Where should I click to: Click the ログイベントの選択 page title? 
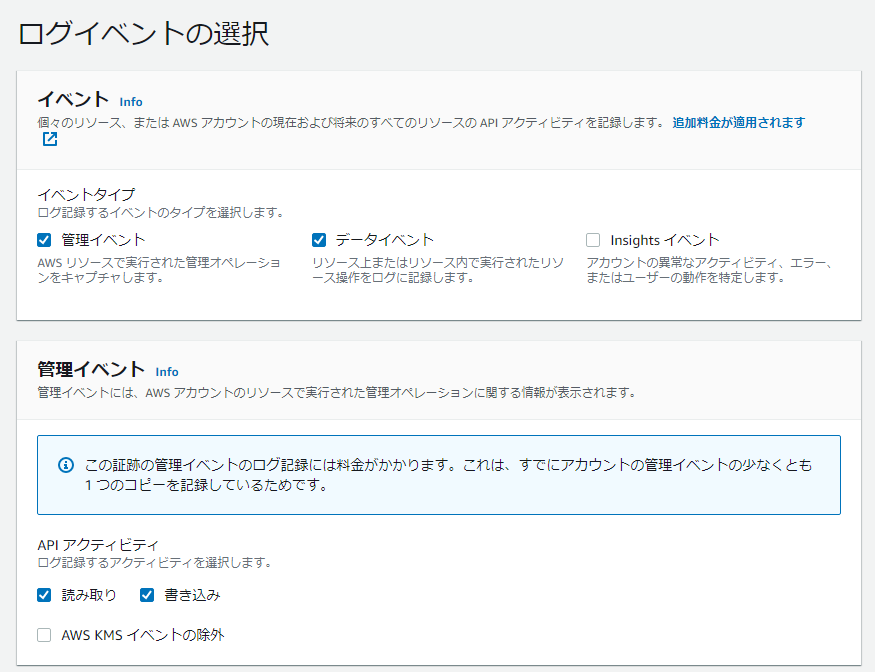tap(144, 33)
